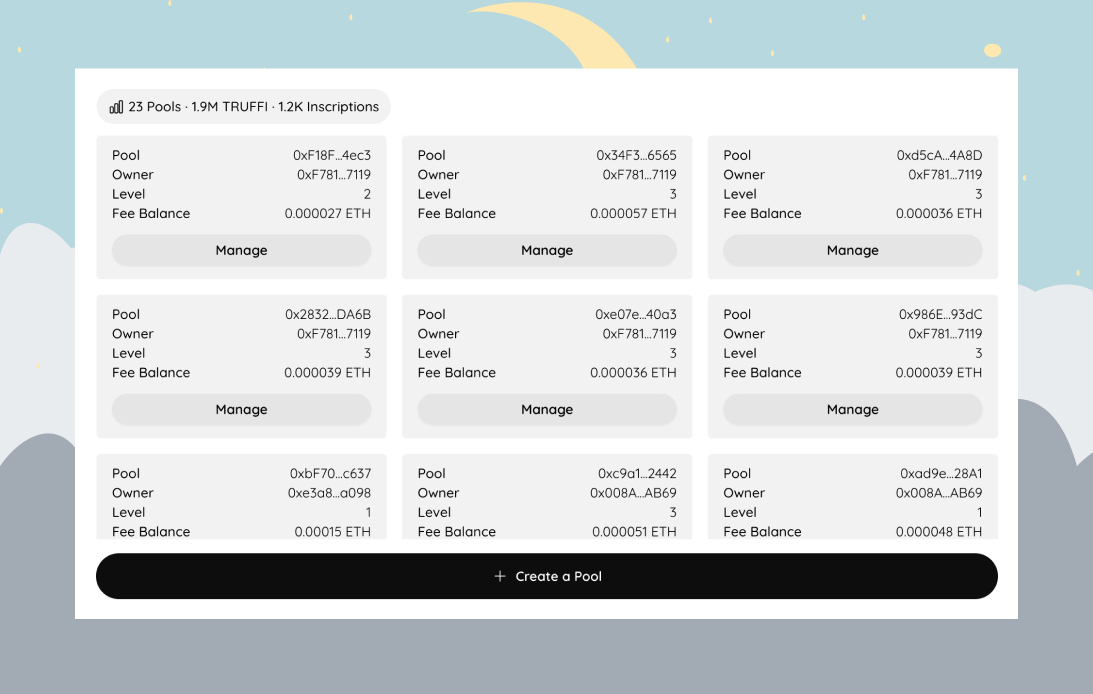Click pool address 0xF18F...4ec3
Viewport: 1093px width, 694px height.
(332, 155)
